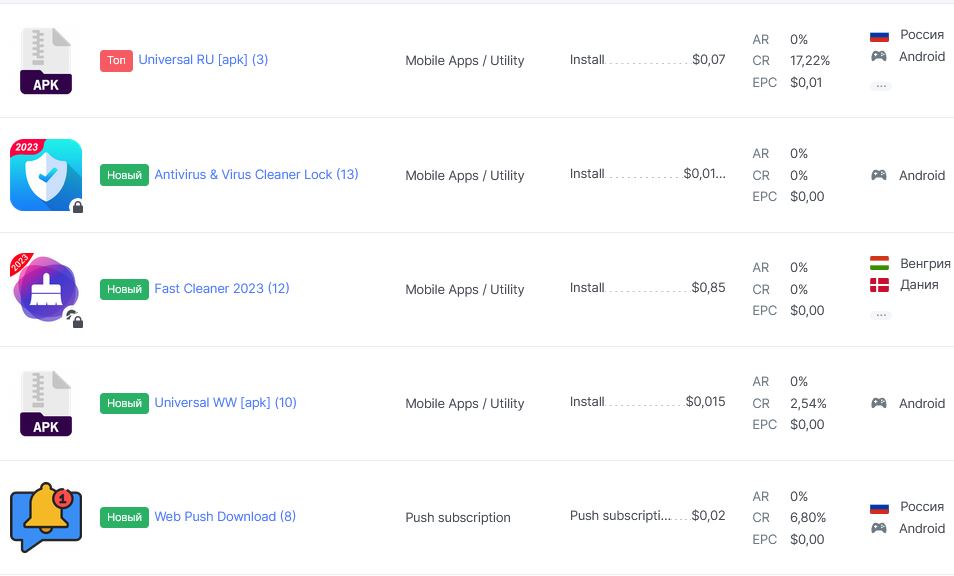
Task: Click the APK file icon for Universal WW
Action: tap(46, 403)
